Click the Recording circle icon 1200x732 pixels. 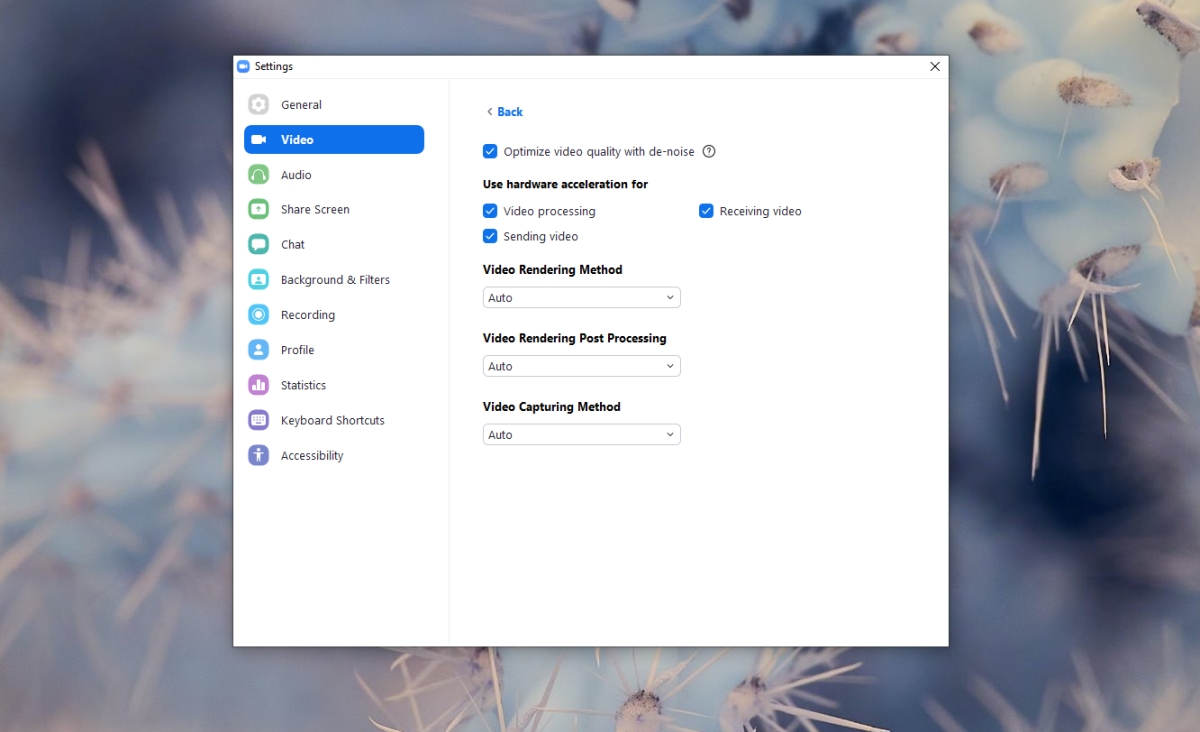coord(259,315)
